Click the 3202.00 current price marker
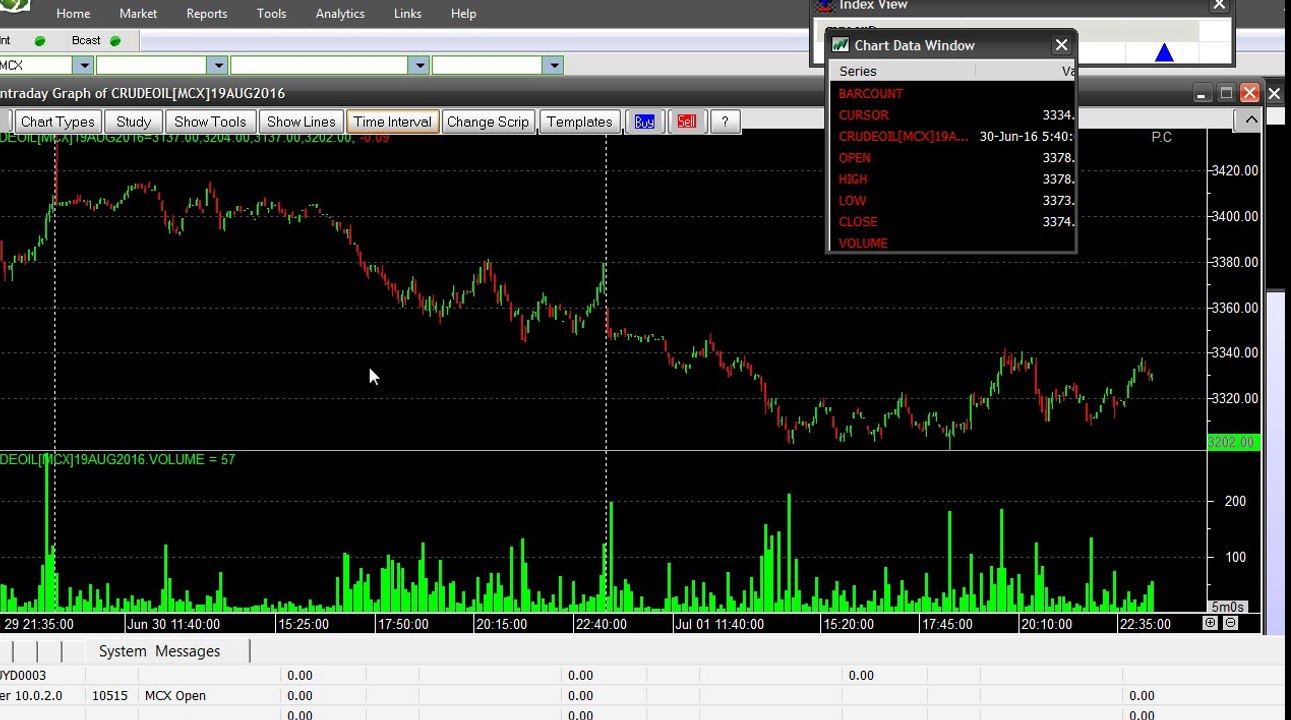Screen dimensions: 1291x720 1231,442
